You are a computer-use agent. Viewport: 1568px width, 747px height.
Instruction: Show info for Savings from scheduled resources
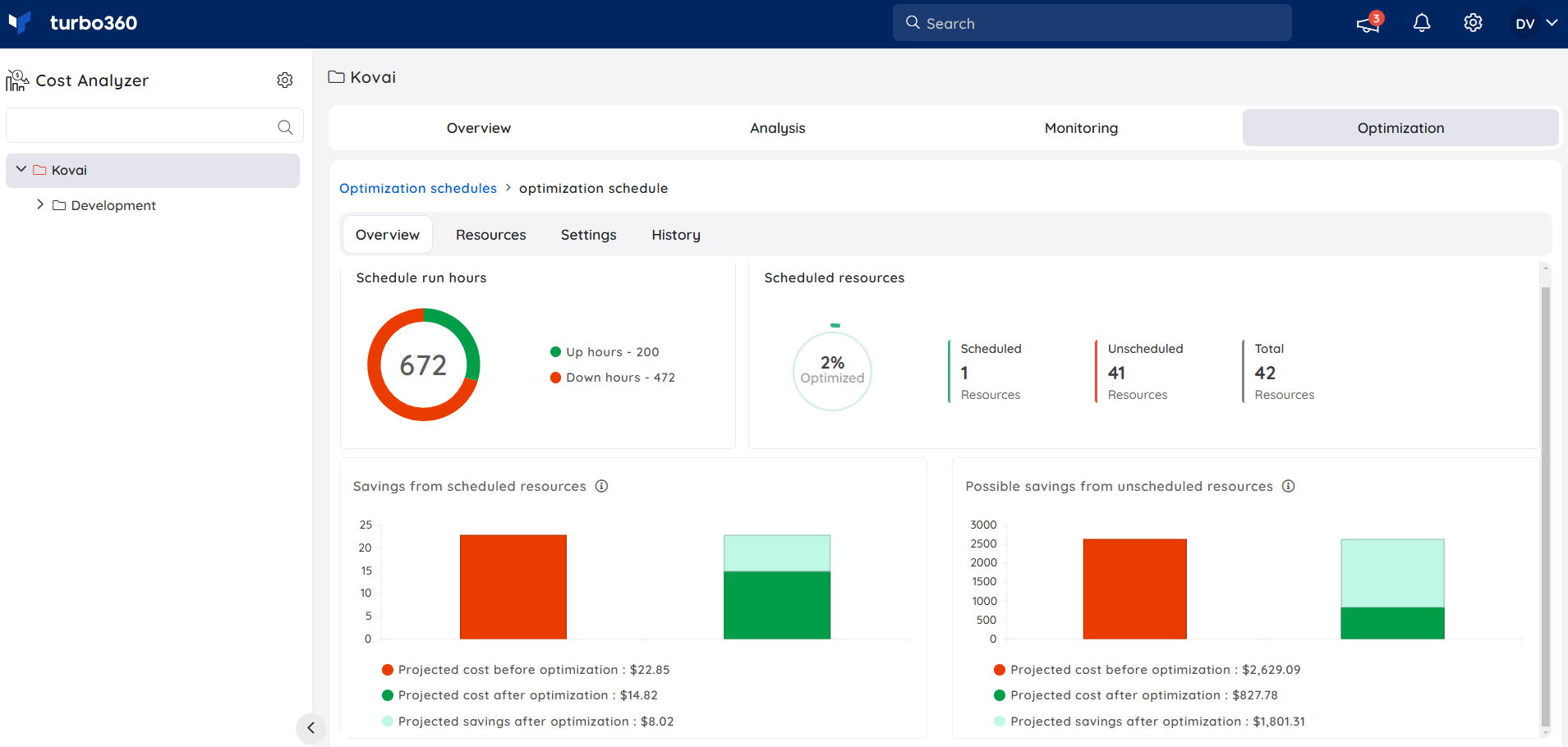click(x=601, y=486)
